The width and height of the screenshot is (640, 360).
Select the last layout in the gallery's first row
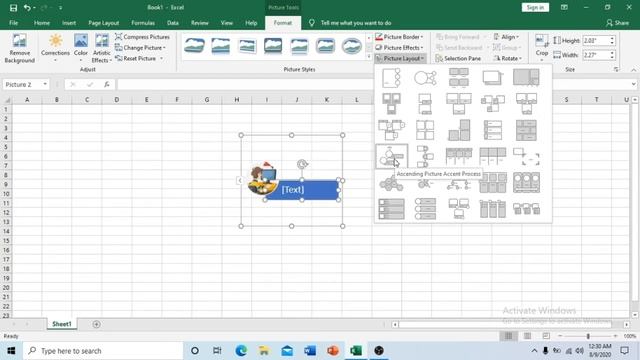click(526, 78)
